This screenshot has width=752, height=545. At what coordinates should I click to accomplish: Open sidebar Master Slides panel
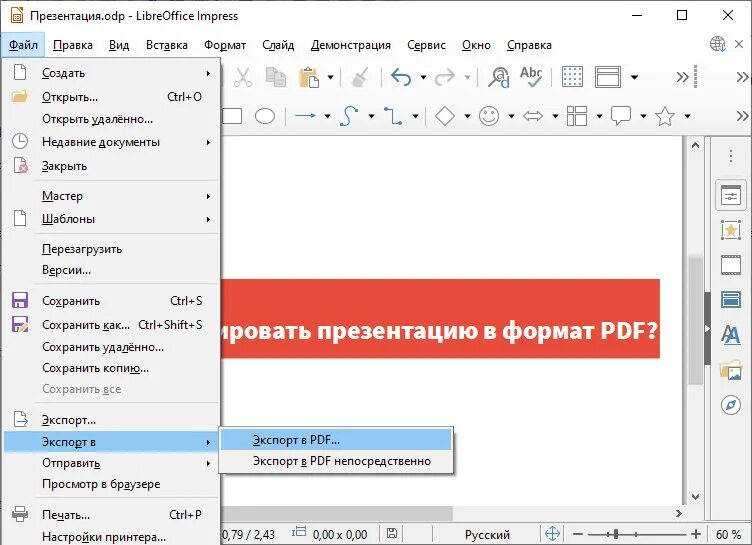tap(731, 299)
